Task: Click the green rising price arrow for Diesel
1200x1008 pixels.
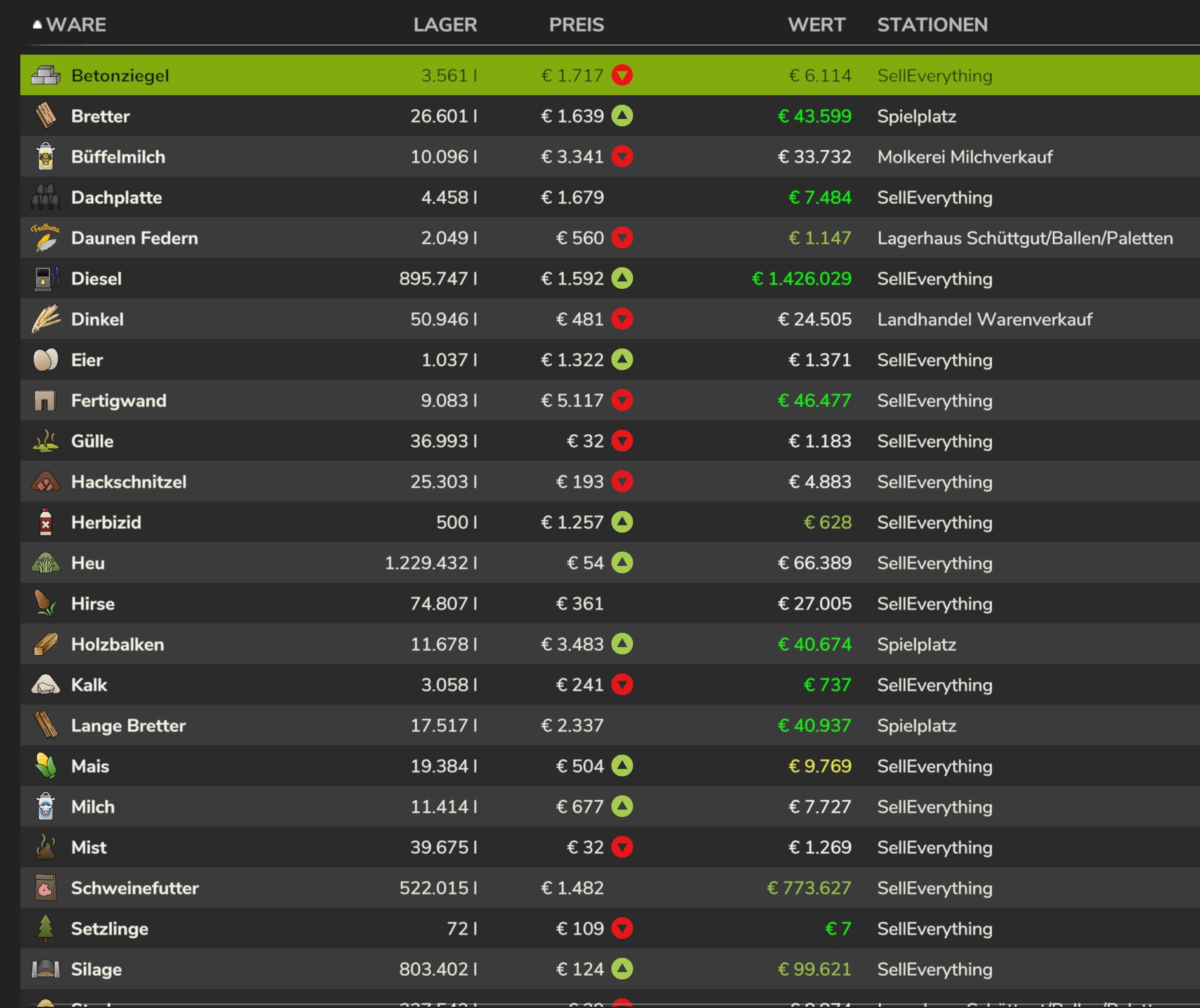Action: point(622,279)
